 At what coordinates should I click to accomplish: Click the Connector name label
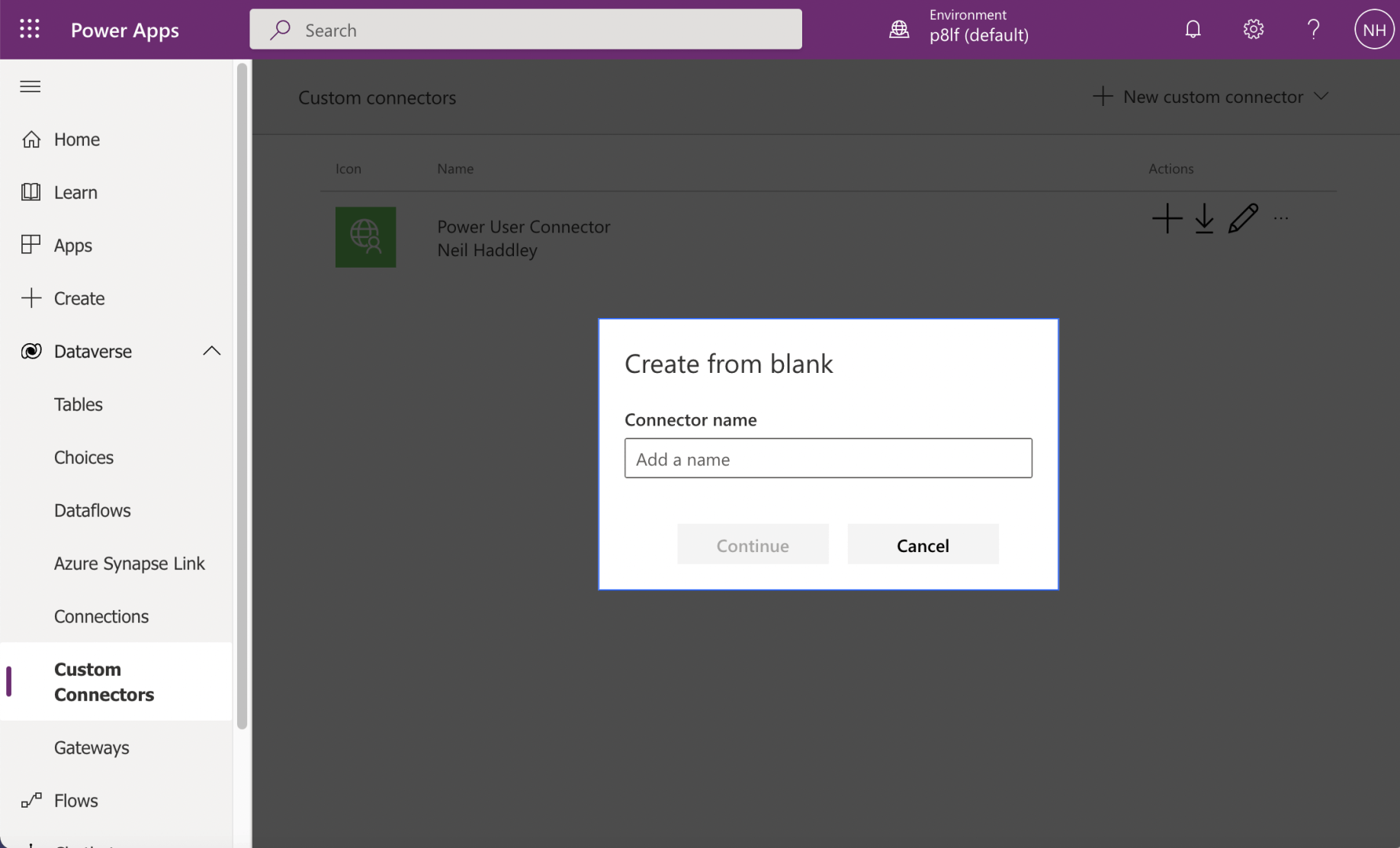(x=690, y=419)
